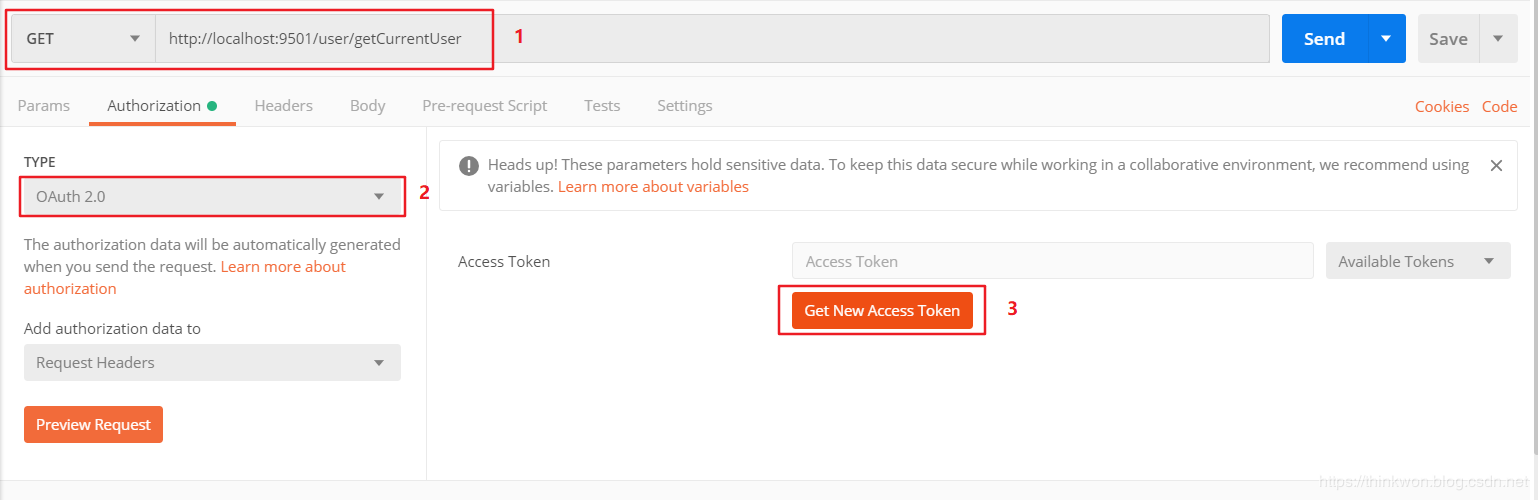The width and height of the screenshot is (1538, 500).
Task: Expand the OAuth 2.0 type dropdown
Action: pyautogui.click(x=211, y=197)
